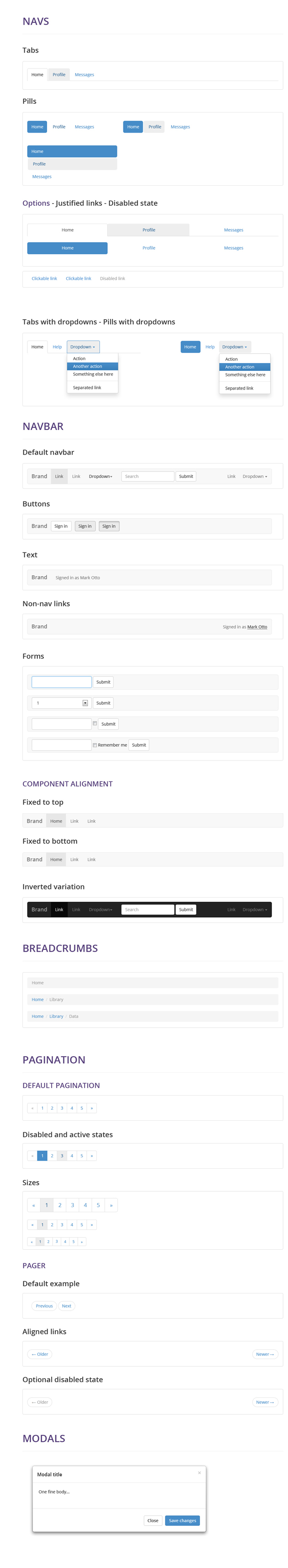This screenshot has width=288, height=1568.
Task: Click the Library link in the last breadcrumb
Action: point(56,1017)
